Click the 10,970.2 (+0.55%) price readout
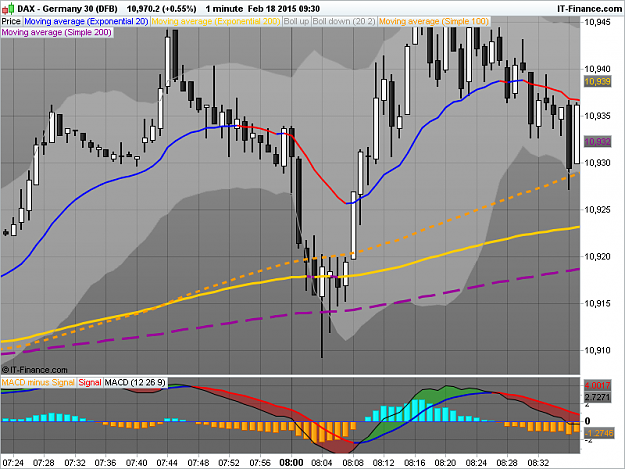625x469 pixels. point(161,9)
